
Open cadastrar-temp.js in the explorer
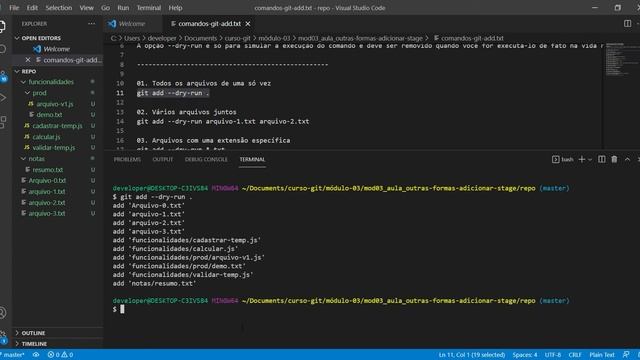click(x=57, y=126)
